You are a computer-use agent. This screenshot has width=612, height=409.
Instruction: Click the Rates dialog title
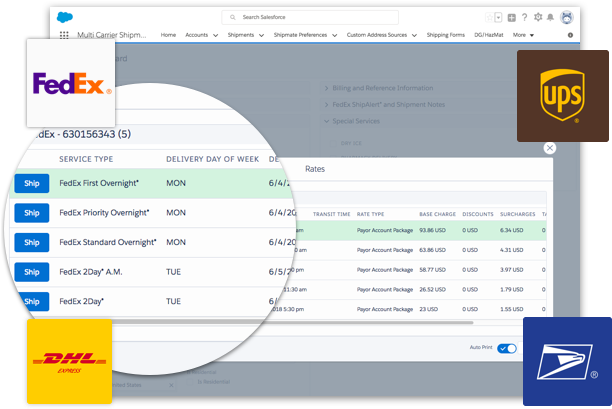(315, 169)
